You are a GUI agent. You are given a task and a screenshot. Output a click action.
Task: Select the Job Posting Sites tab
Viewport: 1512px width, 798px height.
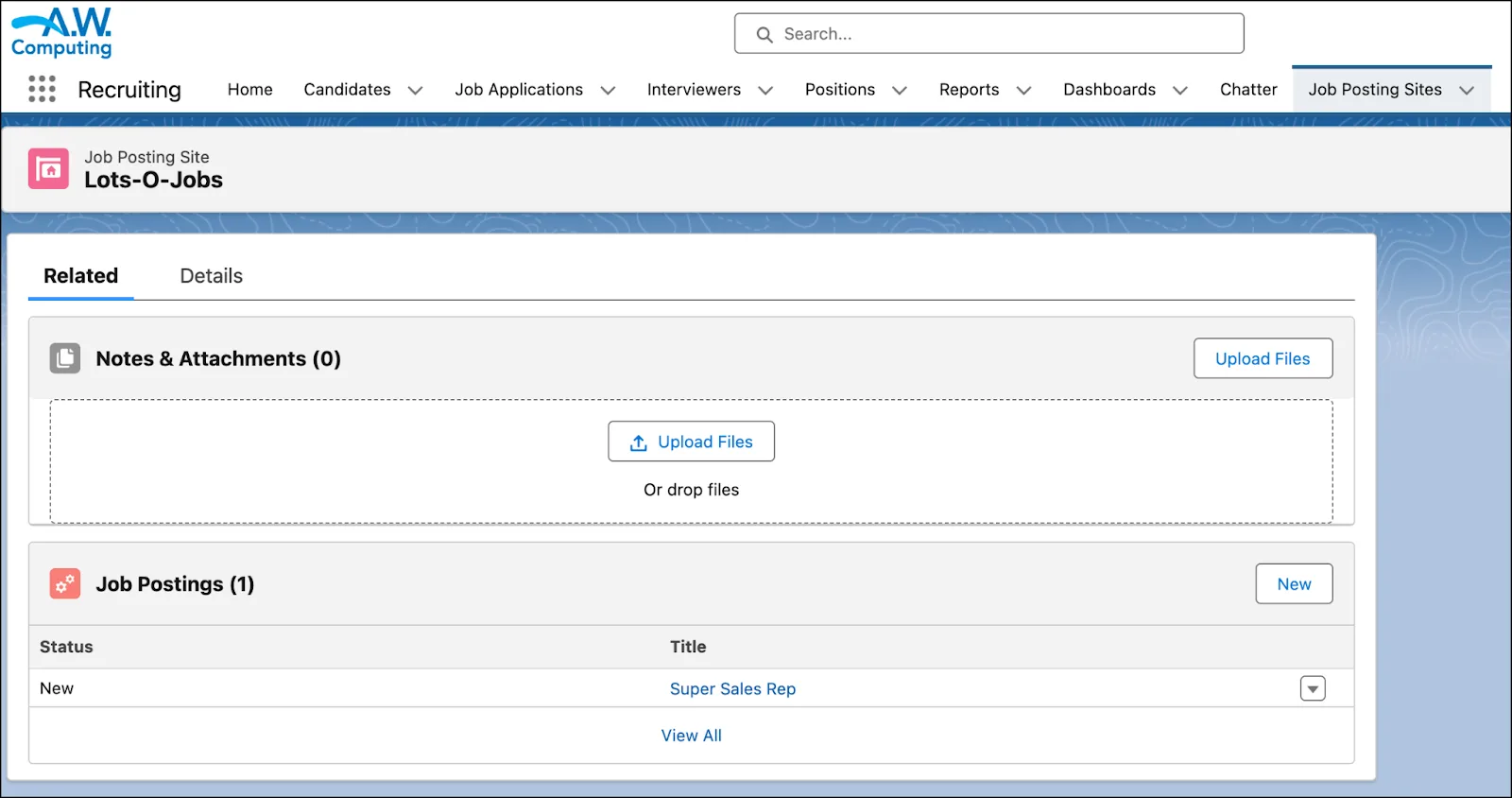pyautogui.click(x=1375, y=89)
